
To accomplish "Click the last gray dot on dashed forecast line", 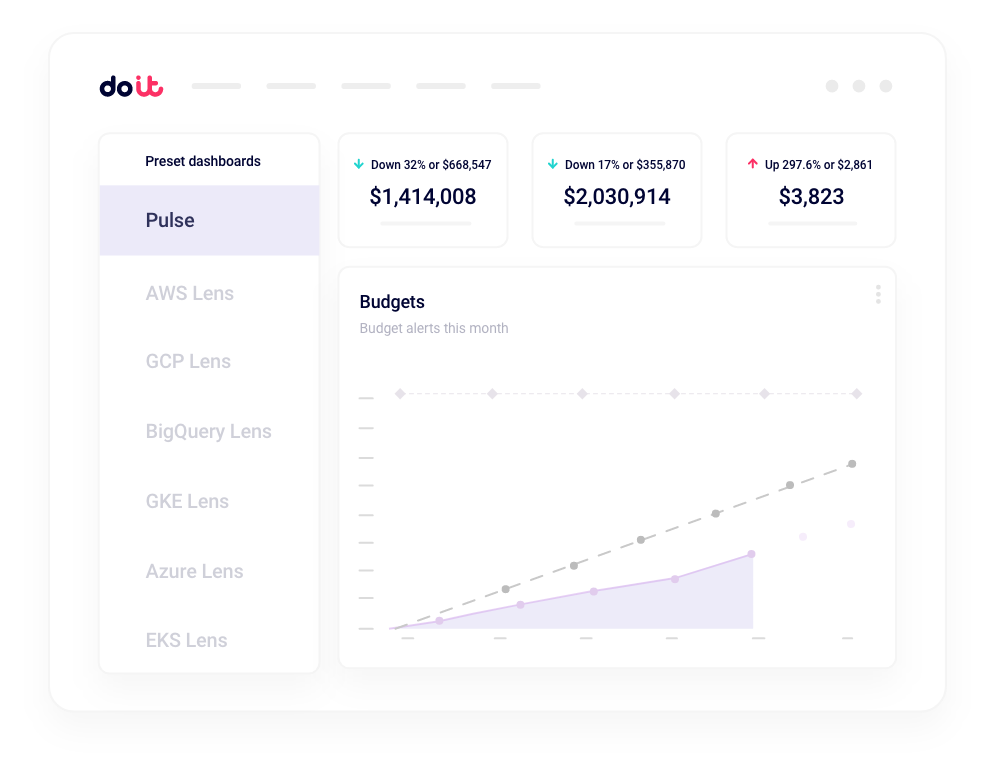I will pos(852,464).
